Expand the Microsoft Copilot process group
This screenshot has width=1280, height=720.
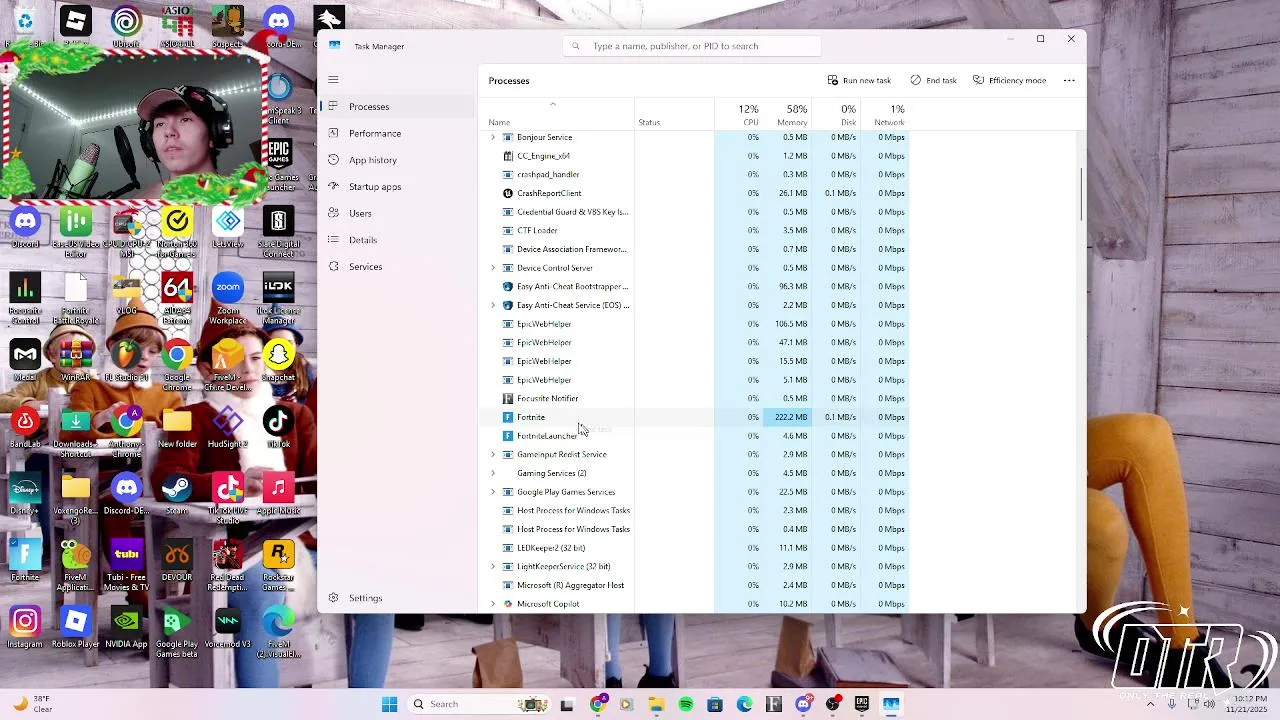click(x=492, y=604)
